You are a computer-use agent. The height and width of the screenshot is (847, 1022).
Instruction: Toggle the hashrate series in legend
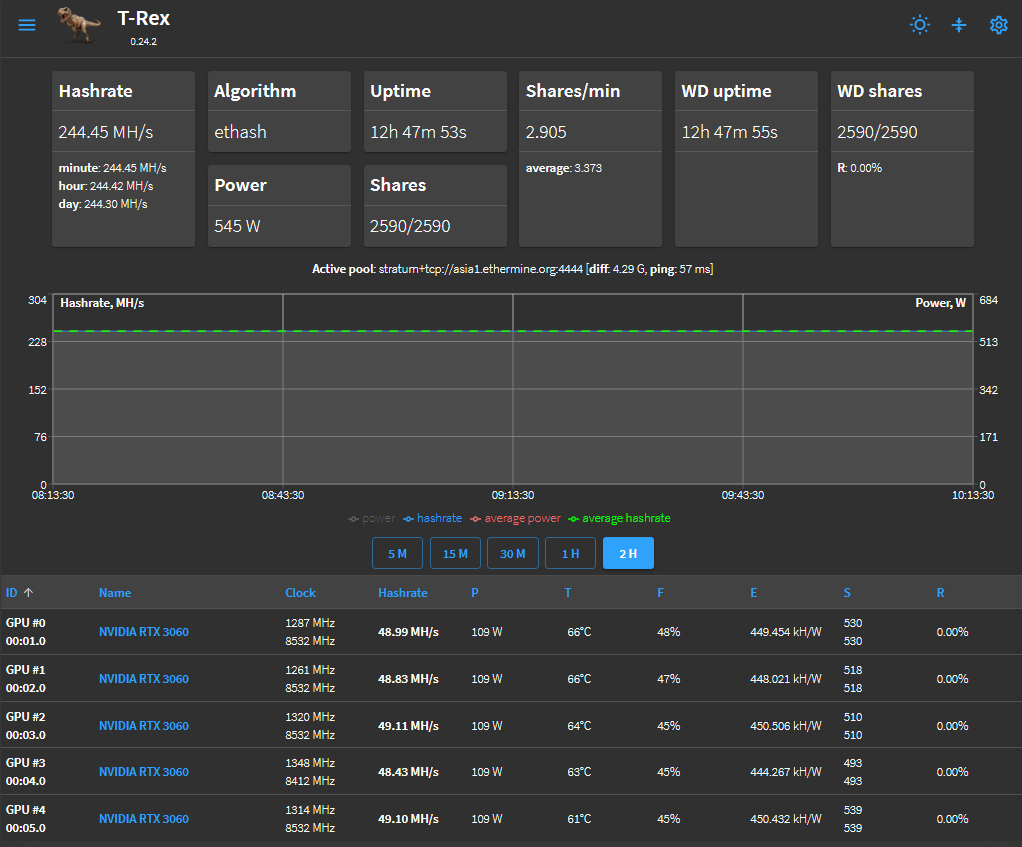tap(432, 519)
